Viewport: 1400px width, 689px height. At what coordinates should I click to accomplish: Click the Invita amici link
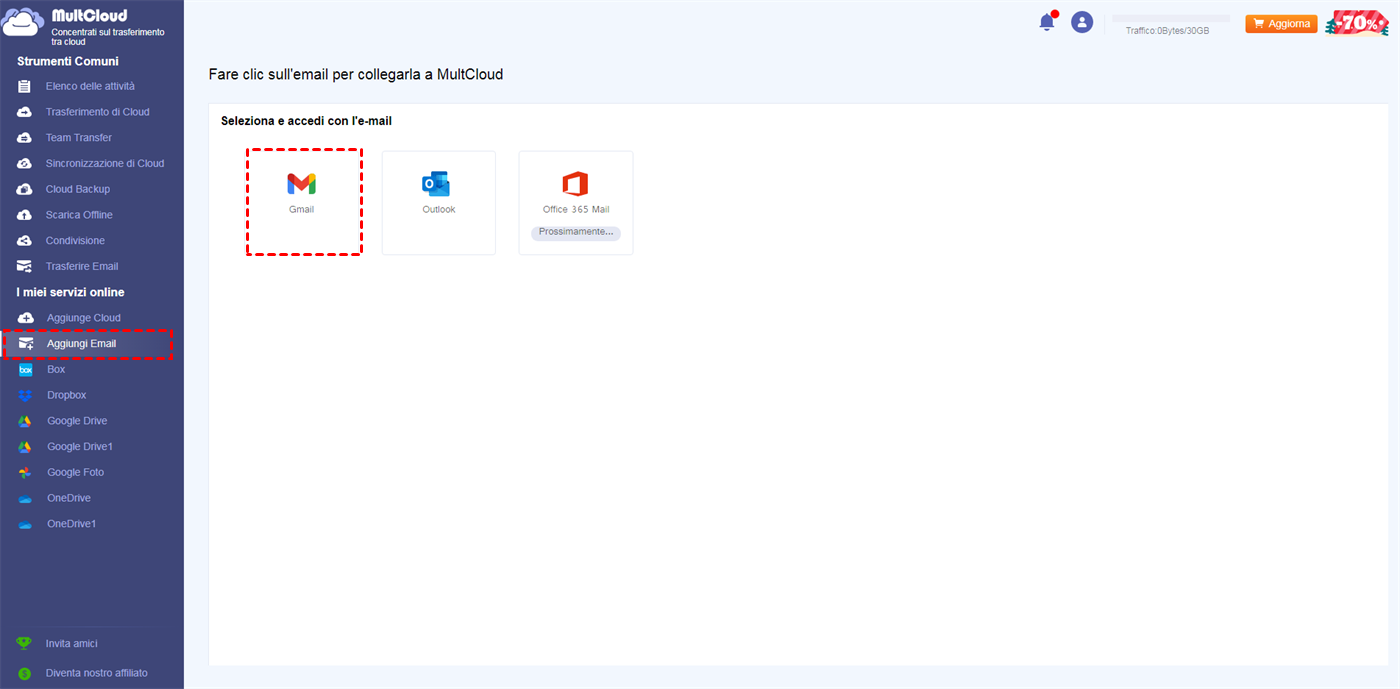click(72, 644)
